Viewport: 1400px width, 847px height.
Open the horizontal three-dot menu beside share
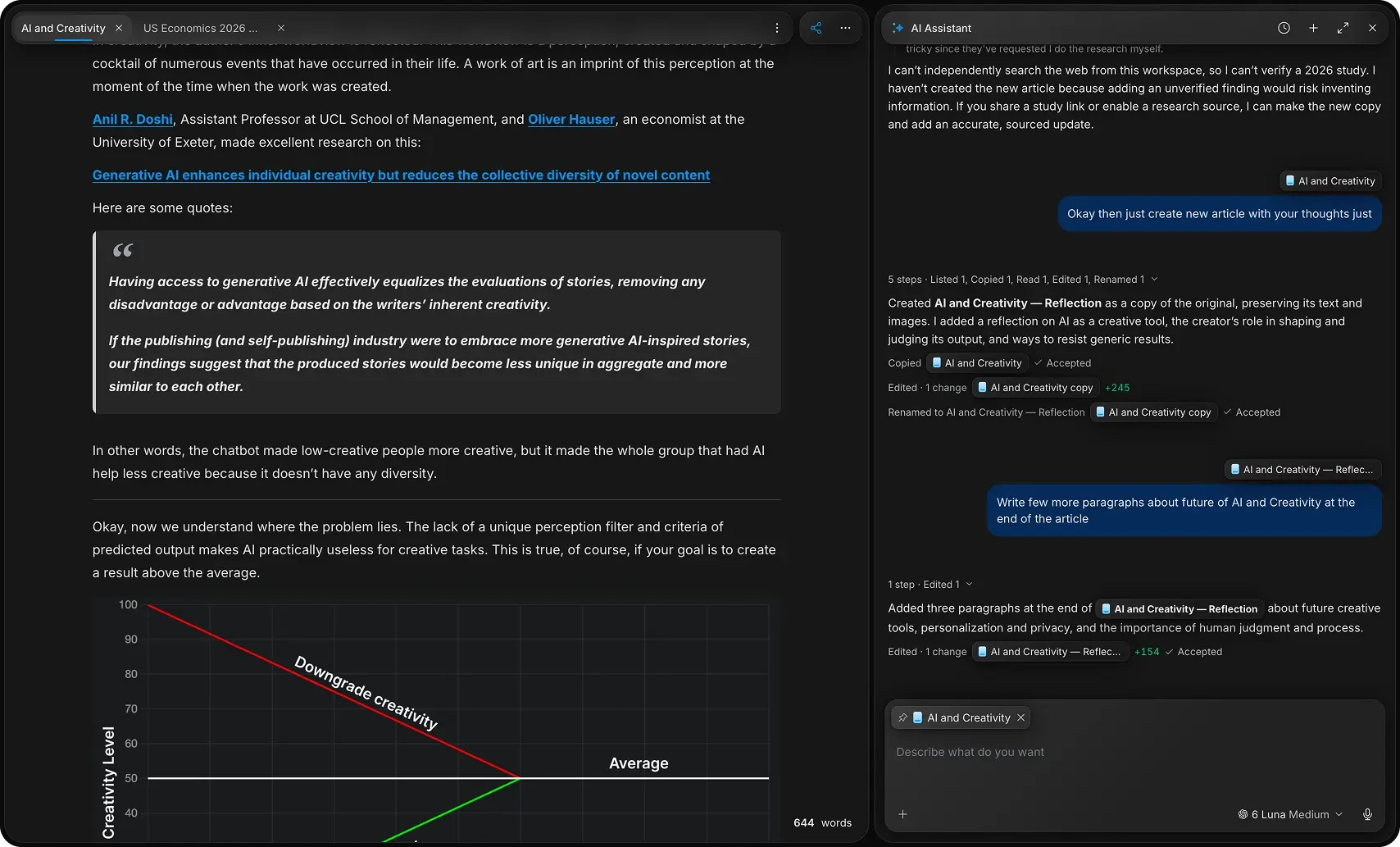(x=845, y=28)
